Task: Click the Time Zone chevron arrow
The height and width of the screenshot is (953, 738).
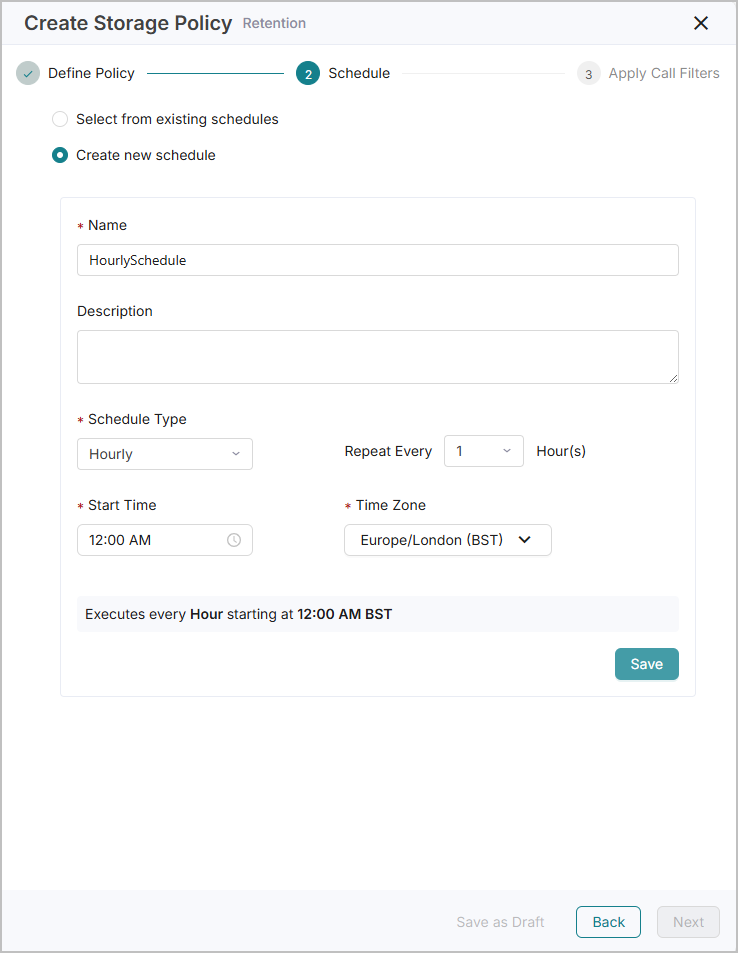Action: pyautogui.click(x=525, y=540)
